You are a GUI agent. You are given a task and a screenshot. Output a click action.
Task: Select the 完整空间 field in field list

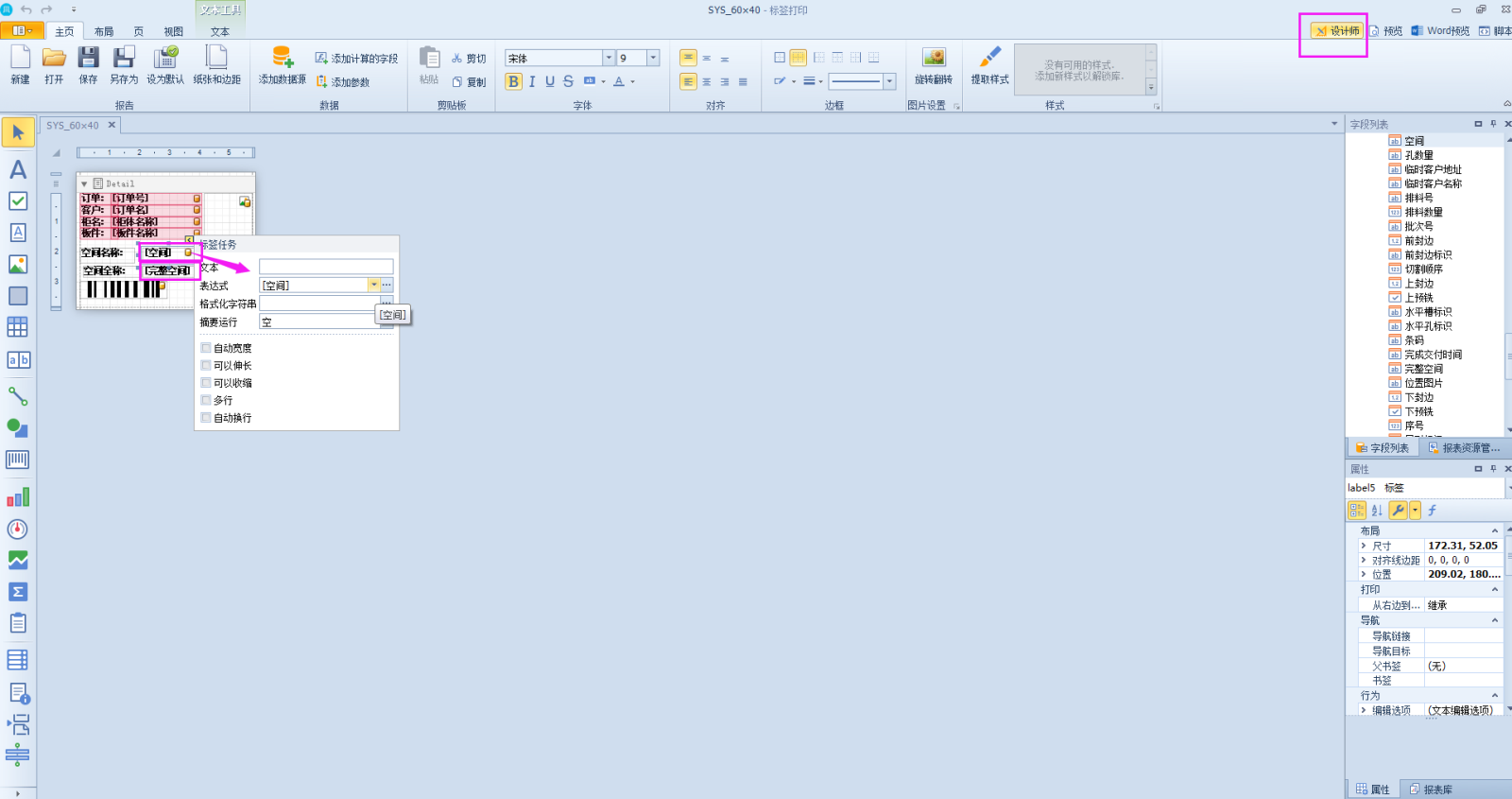[1423, 369]
